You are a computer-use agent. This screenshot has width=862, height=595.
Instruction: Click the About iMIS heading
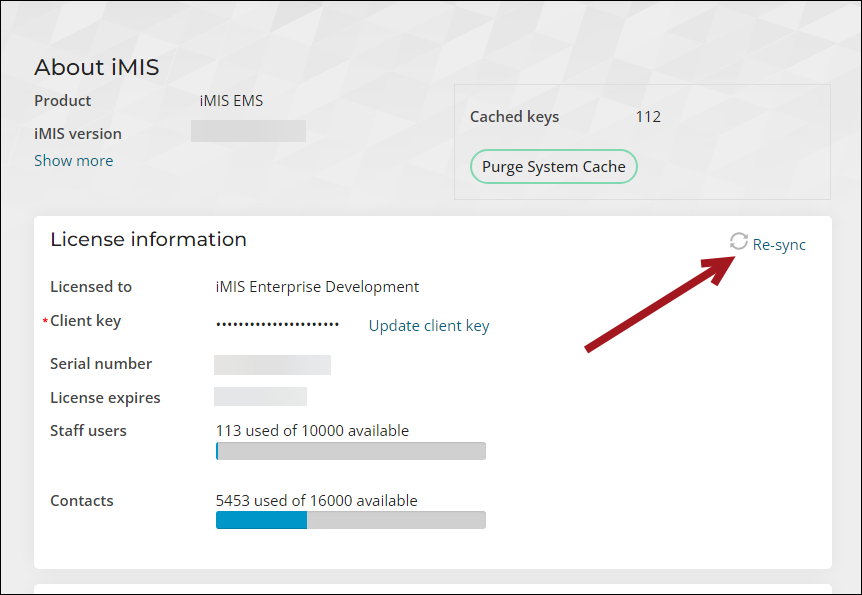(97, 67)
